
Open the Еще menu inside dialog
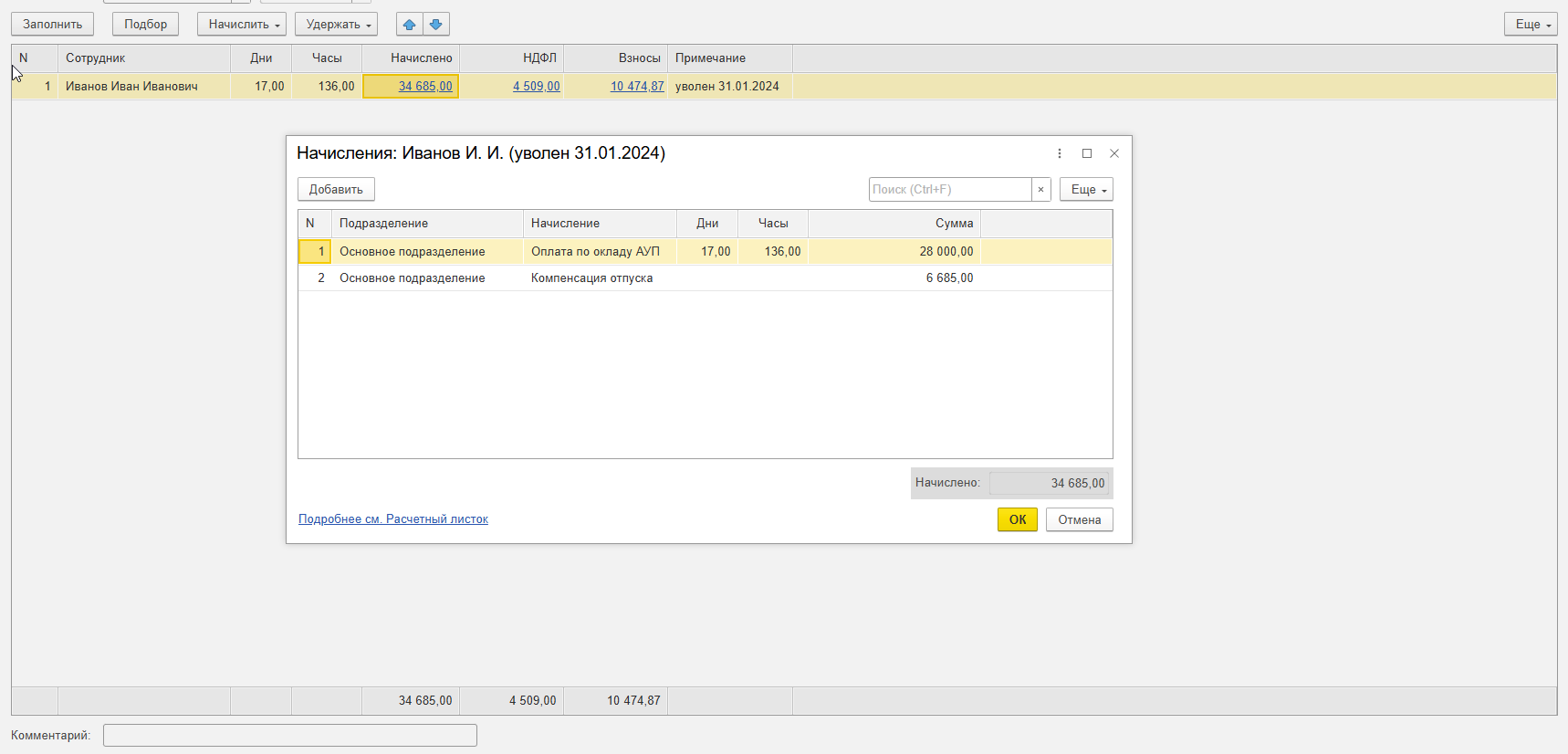point(1086,190)
